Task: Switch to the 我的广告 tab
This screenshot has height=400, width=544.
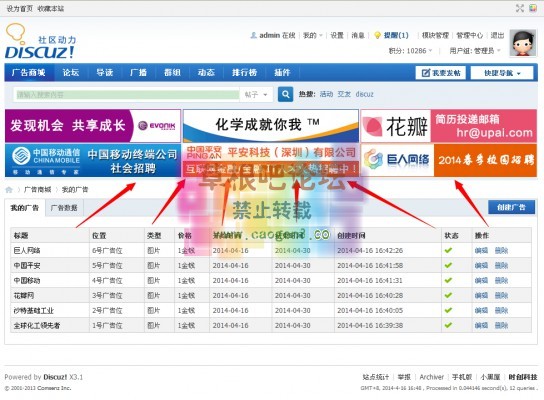Action: (x=25, y=208)
